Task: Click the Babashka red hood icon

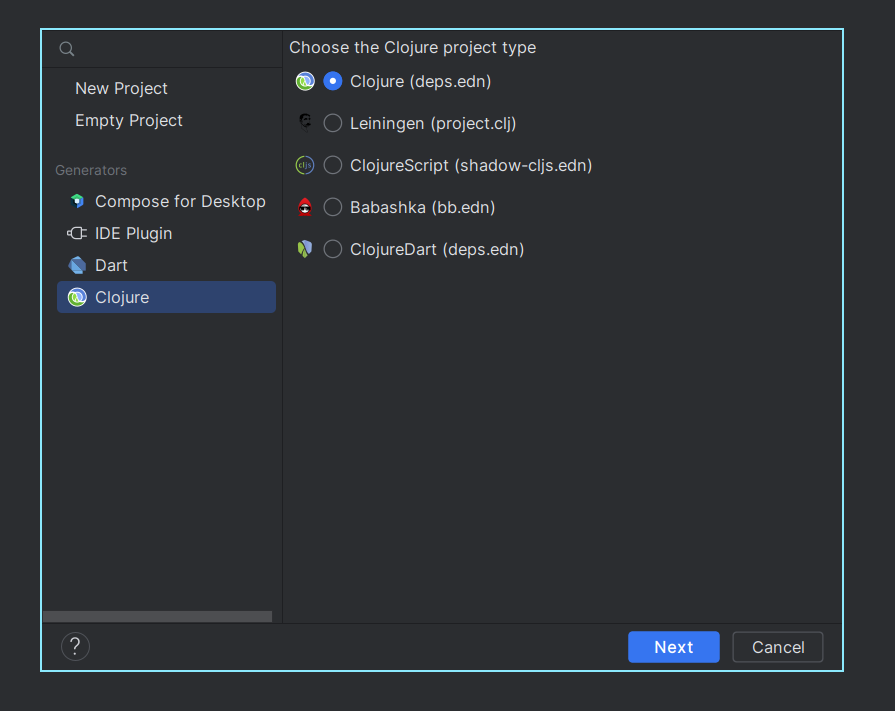Action: 305,207
